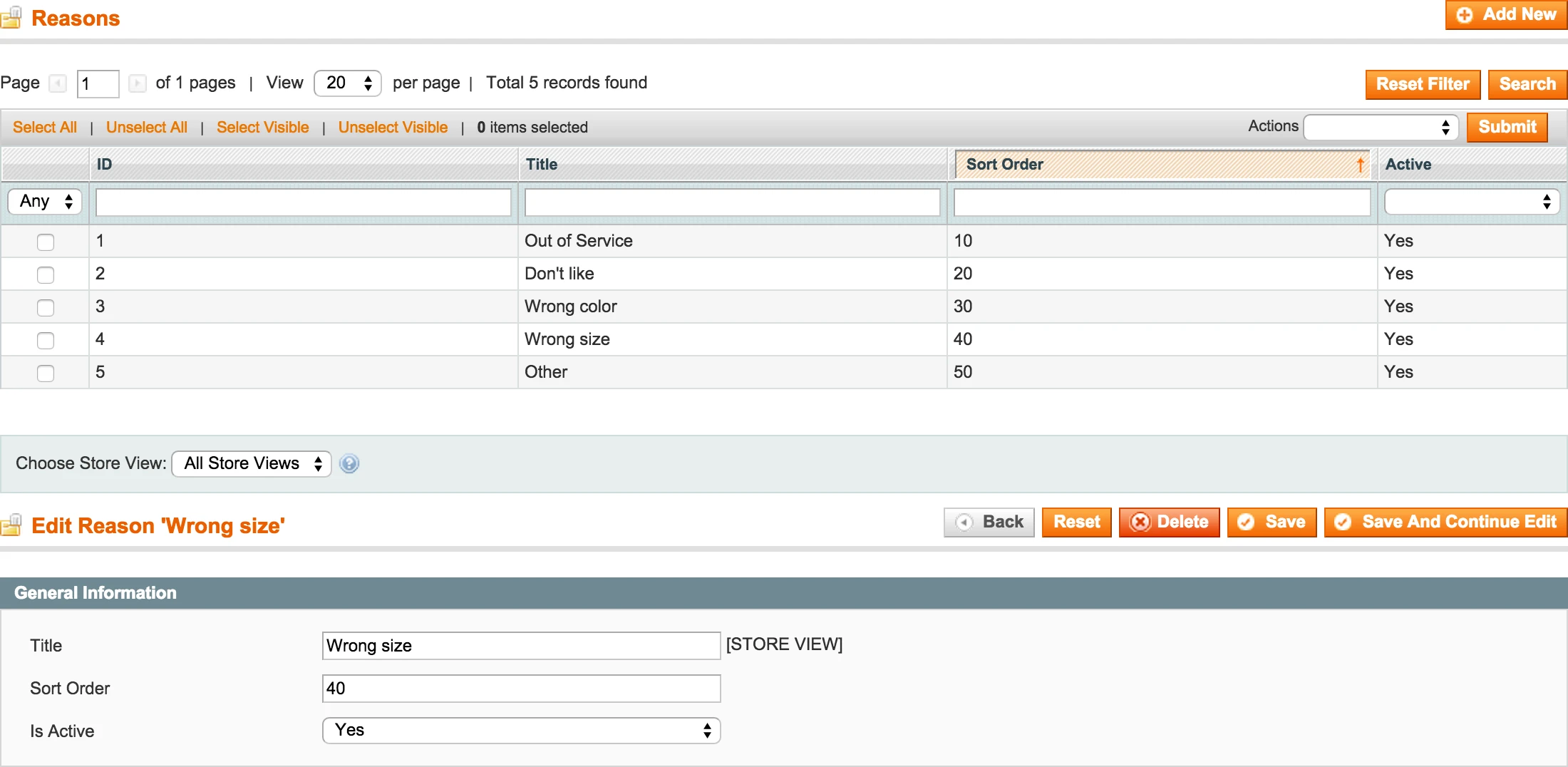Click the Add New plus icon
This screenshot has height=767, width=1568.
[x=1465, y=14]
